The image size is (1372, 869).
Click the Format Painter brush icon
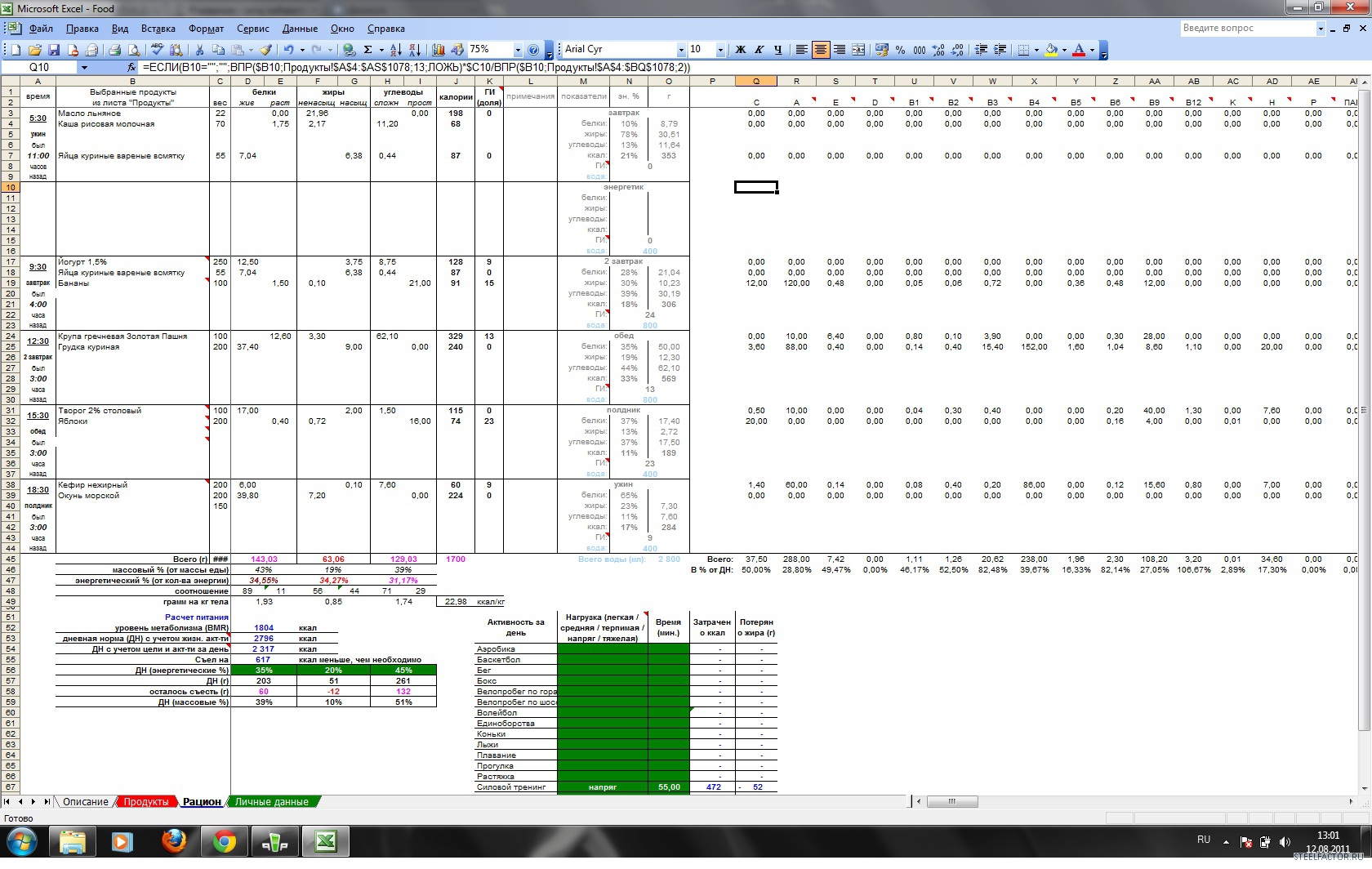[265, 50]
